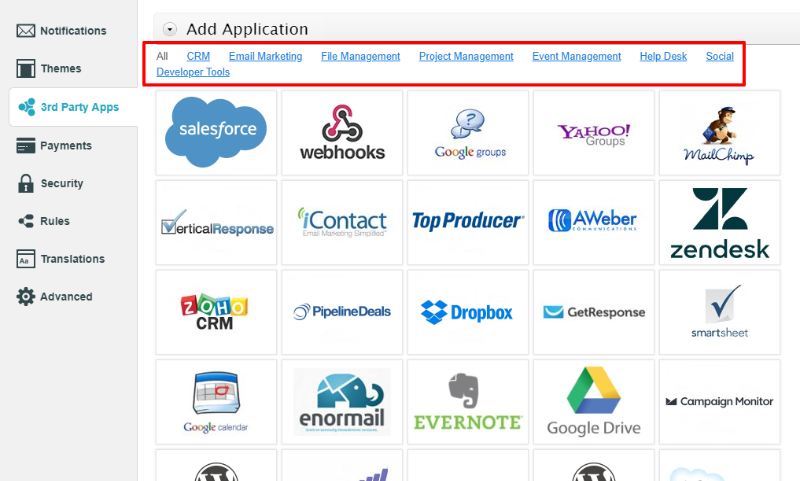Image resolution: width=800 pixels, height=481 pixels.
Task: Pick the Top Producer tile
Action: pos(468,222)
